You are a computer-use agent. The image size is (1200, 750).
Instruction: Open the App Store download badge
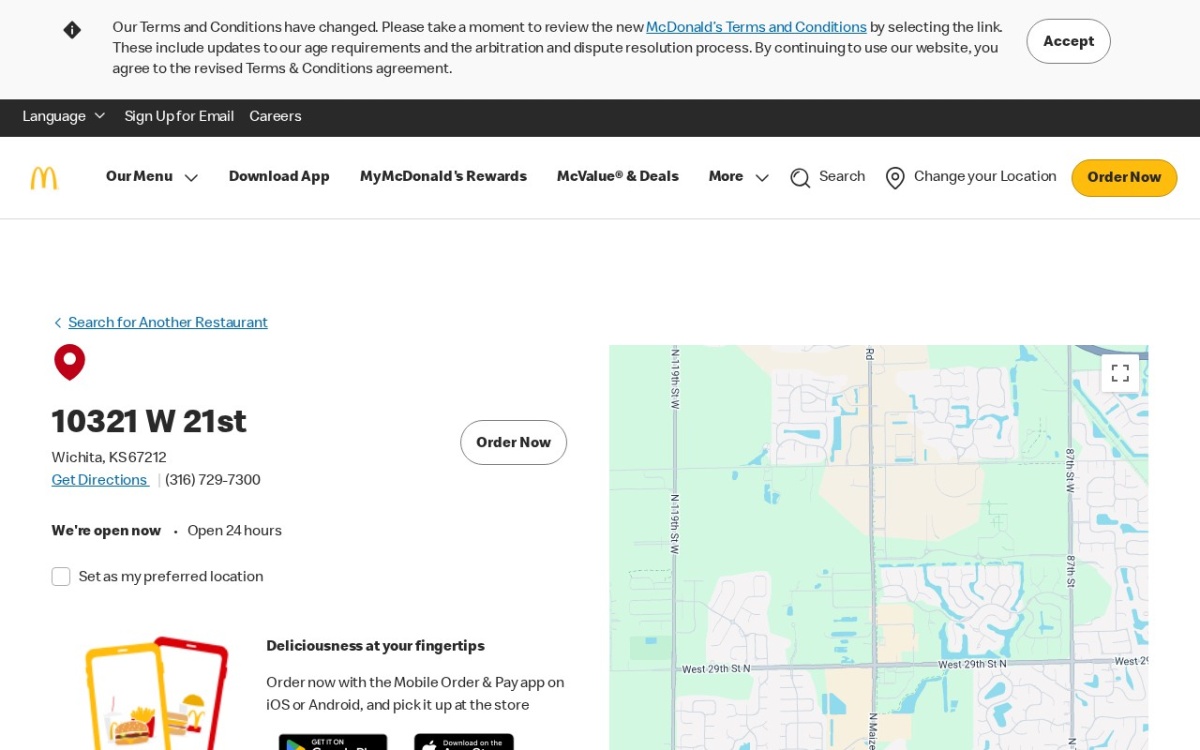point(464,742)
